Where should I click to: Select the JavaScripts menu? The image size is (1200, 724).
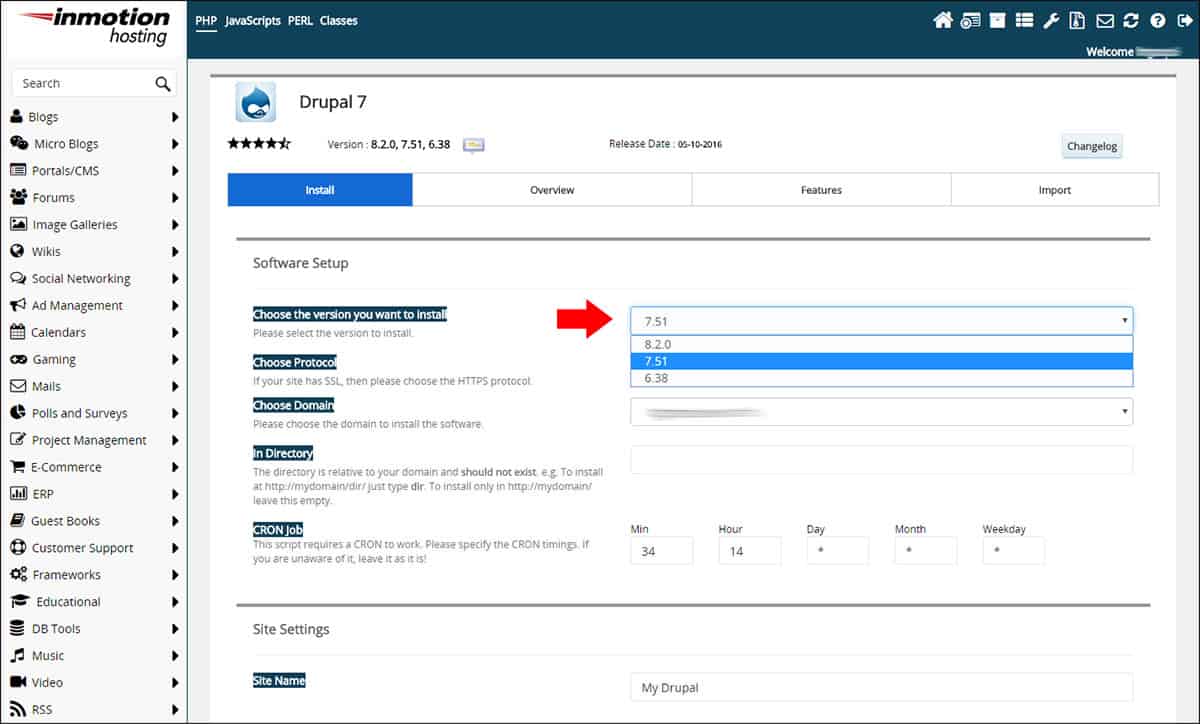tap(253, 20)
